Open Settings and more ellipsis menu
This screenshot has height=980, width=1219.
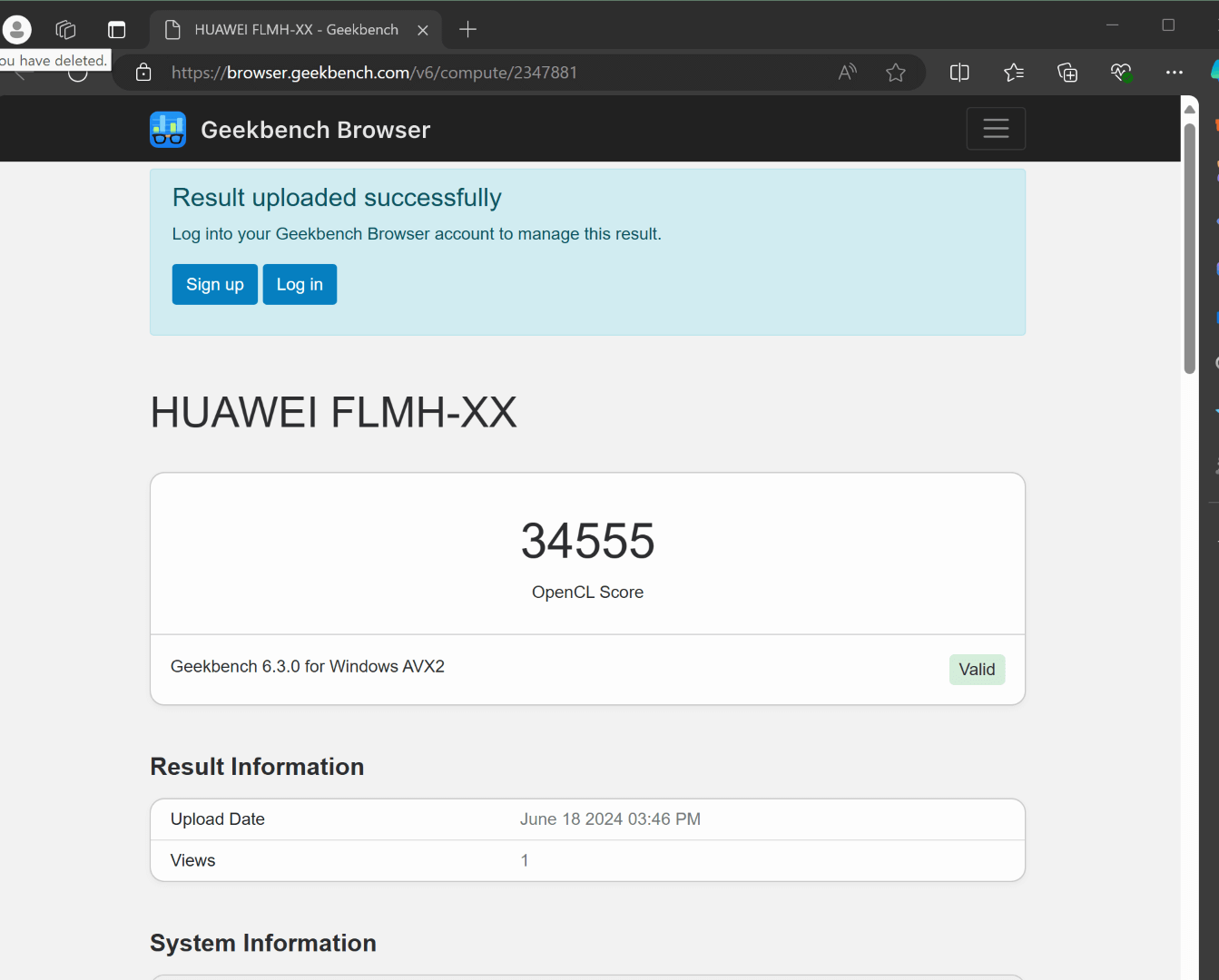pyautogui.click(x=1175, y=73)
